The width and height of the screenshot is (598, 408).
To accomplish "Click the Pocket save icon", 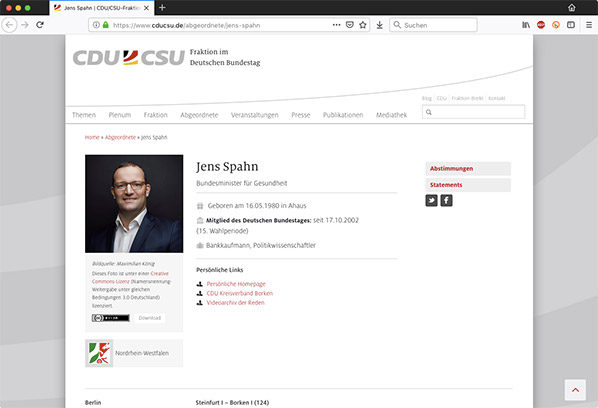I will (350, 25).
